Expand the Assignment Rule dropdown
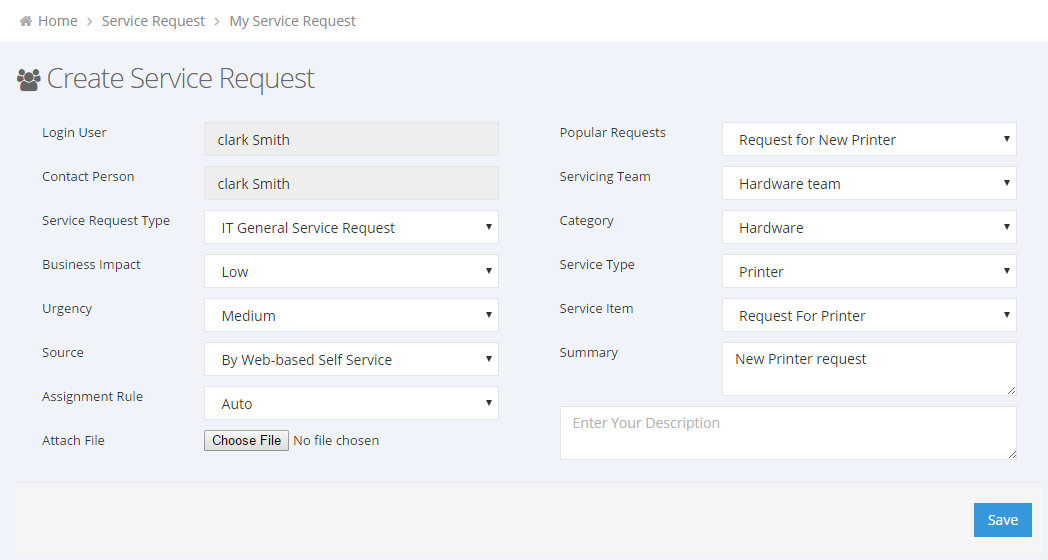The width and height of the screenshot is (1048, 560). coord(351,403)
